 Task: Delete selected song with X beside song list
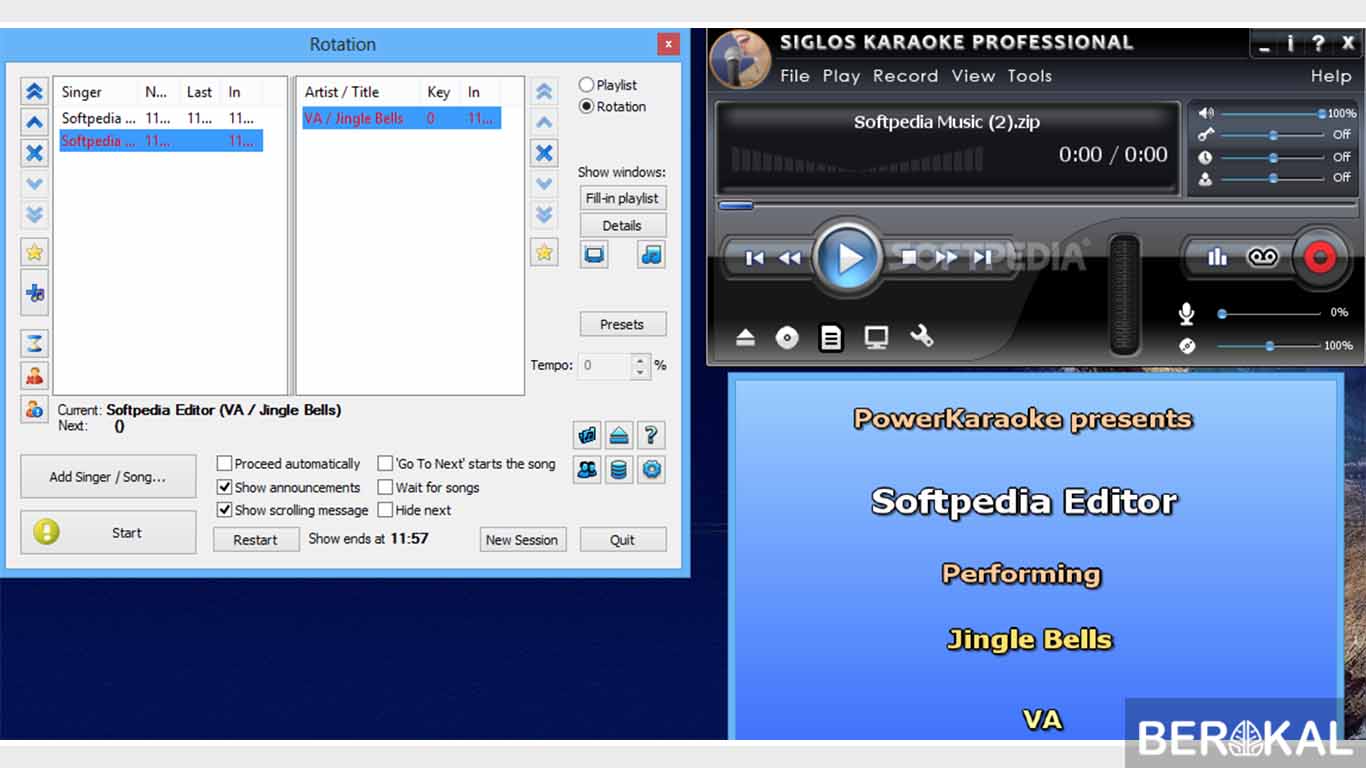click(544, 153)
